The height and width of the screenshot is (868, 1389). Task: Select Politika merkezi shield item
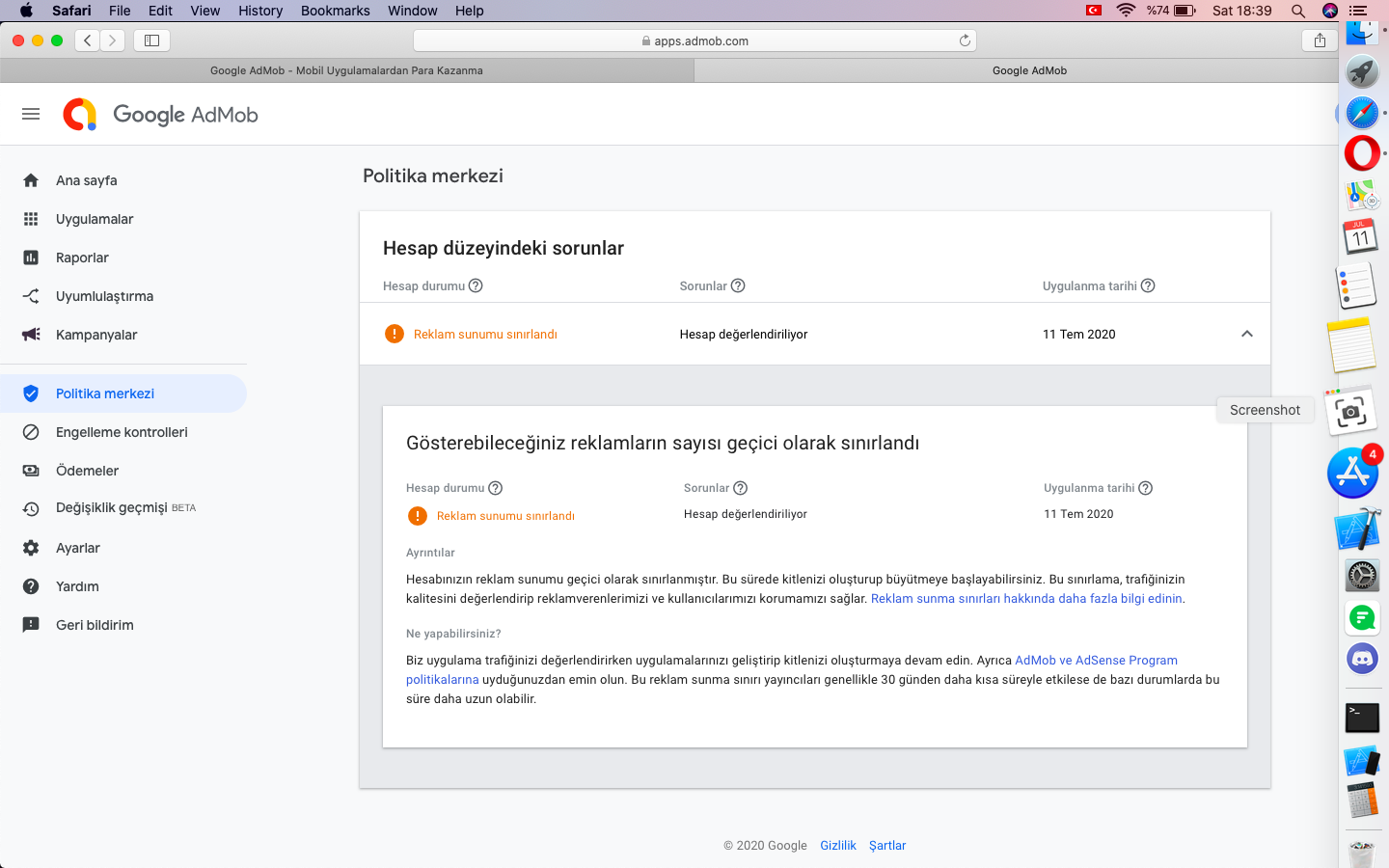(x=123, y=393)
